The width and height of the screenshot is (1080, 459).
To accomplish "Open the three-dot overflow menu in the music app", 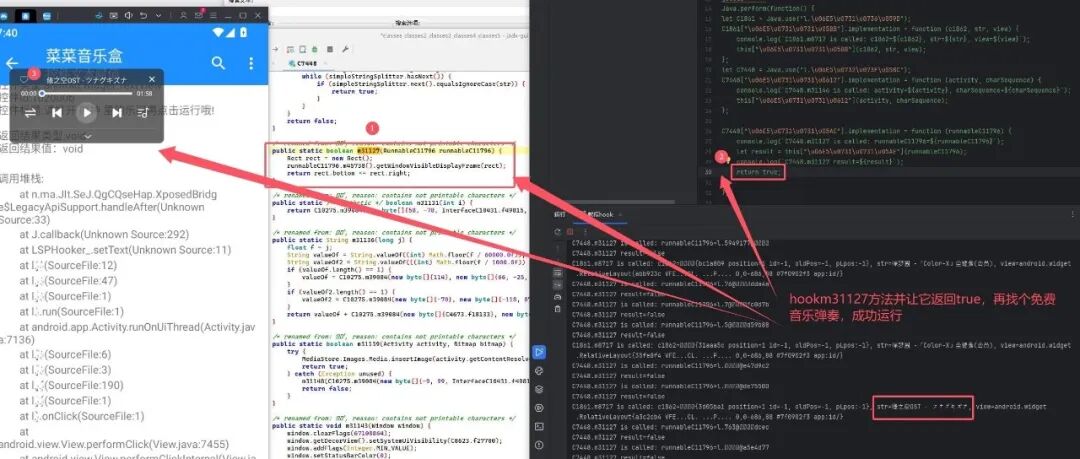I will tap(251, 63).
